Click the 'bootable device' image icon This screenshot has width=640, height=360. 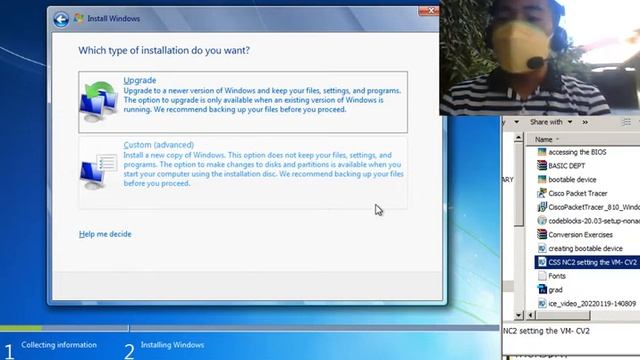542,179
